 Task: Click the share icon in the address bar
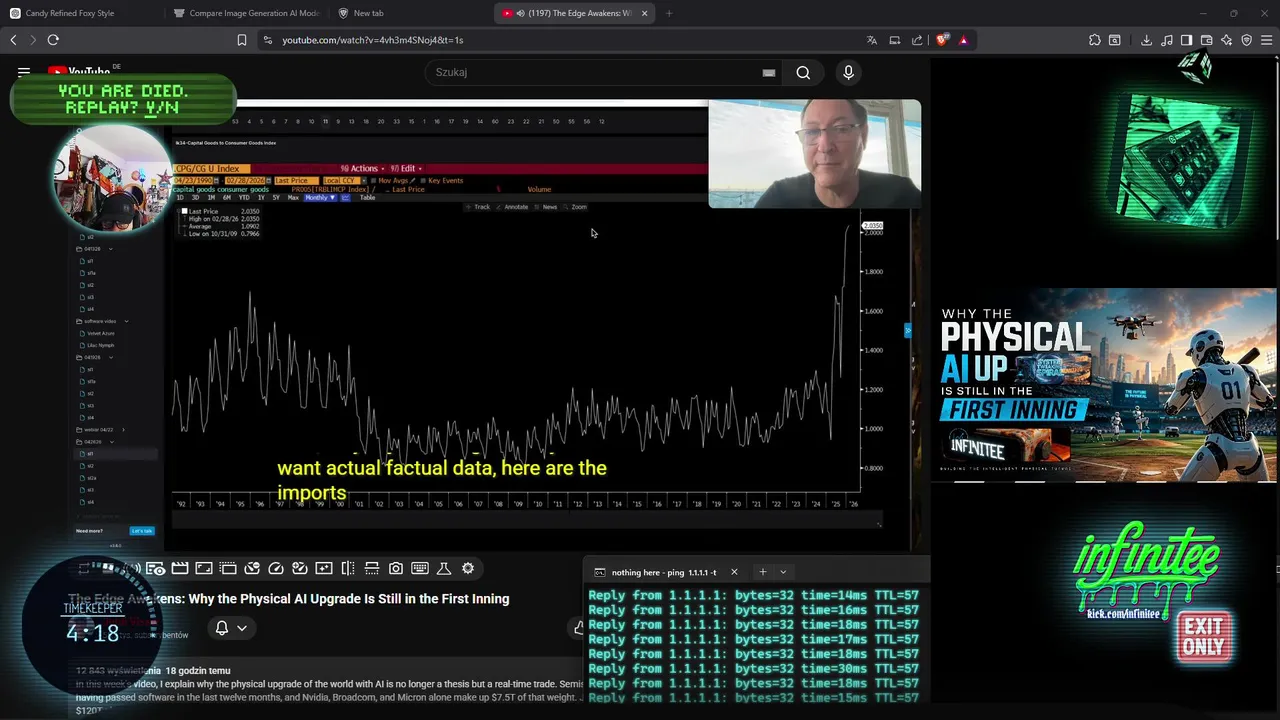917,40
